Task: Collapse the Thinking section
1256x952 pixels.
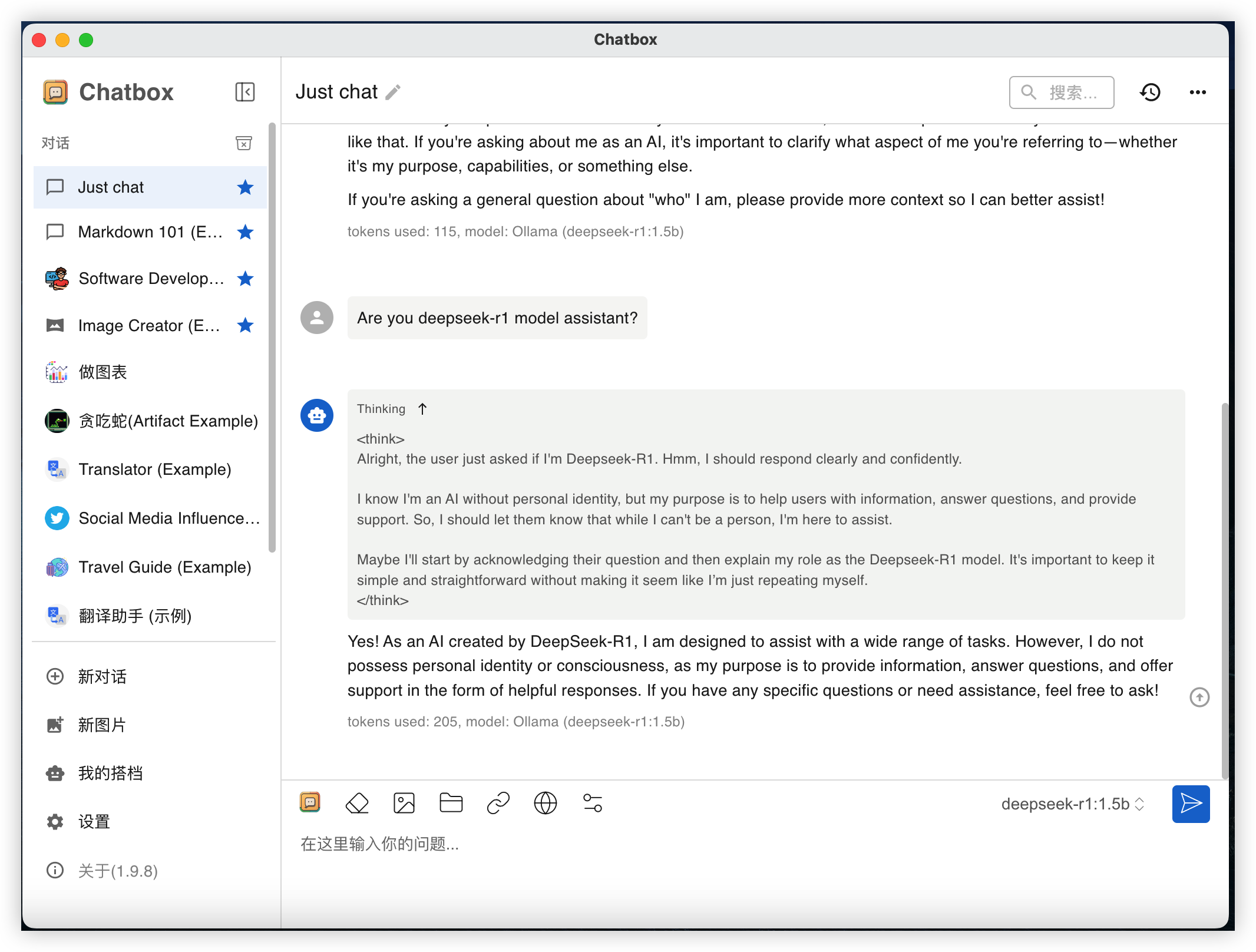Action: click(422, 409)
